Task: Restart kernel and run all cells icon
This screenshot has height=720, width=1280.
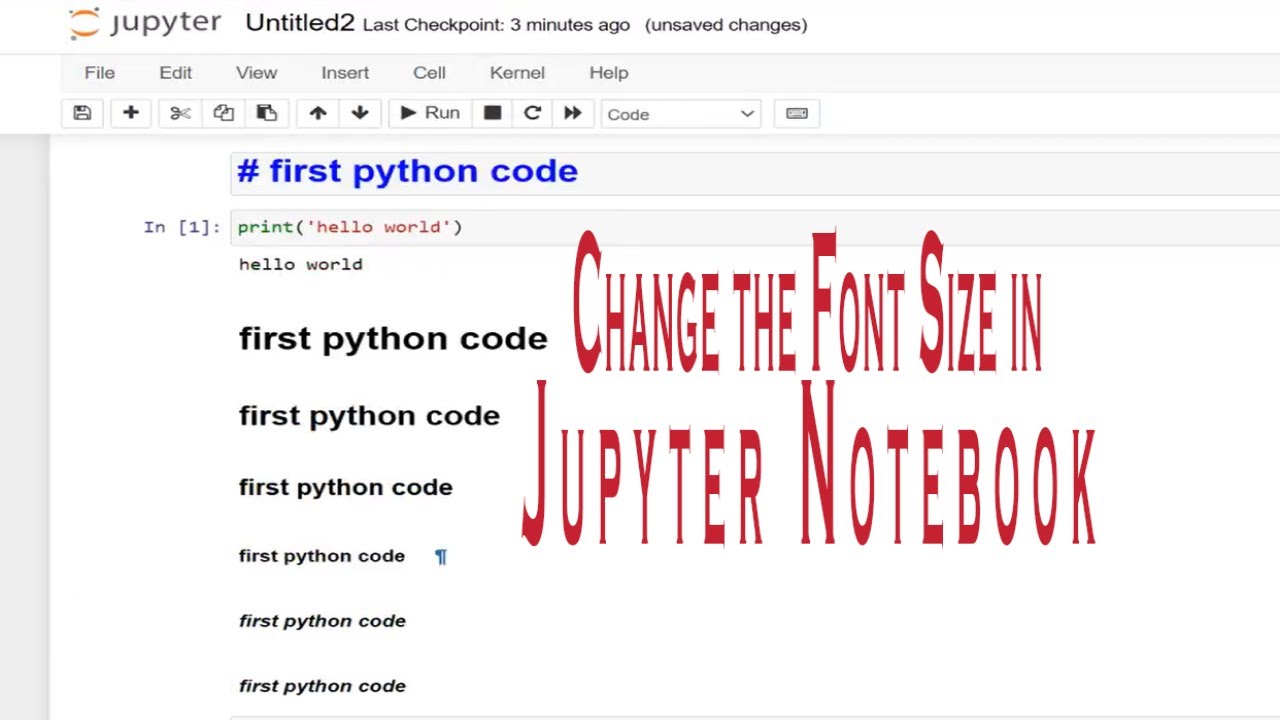Action: (x=572, y=113)
